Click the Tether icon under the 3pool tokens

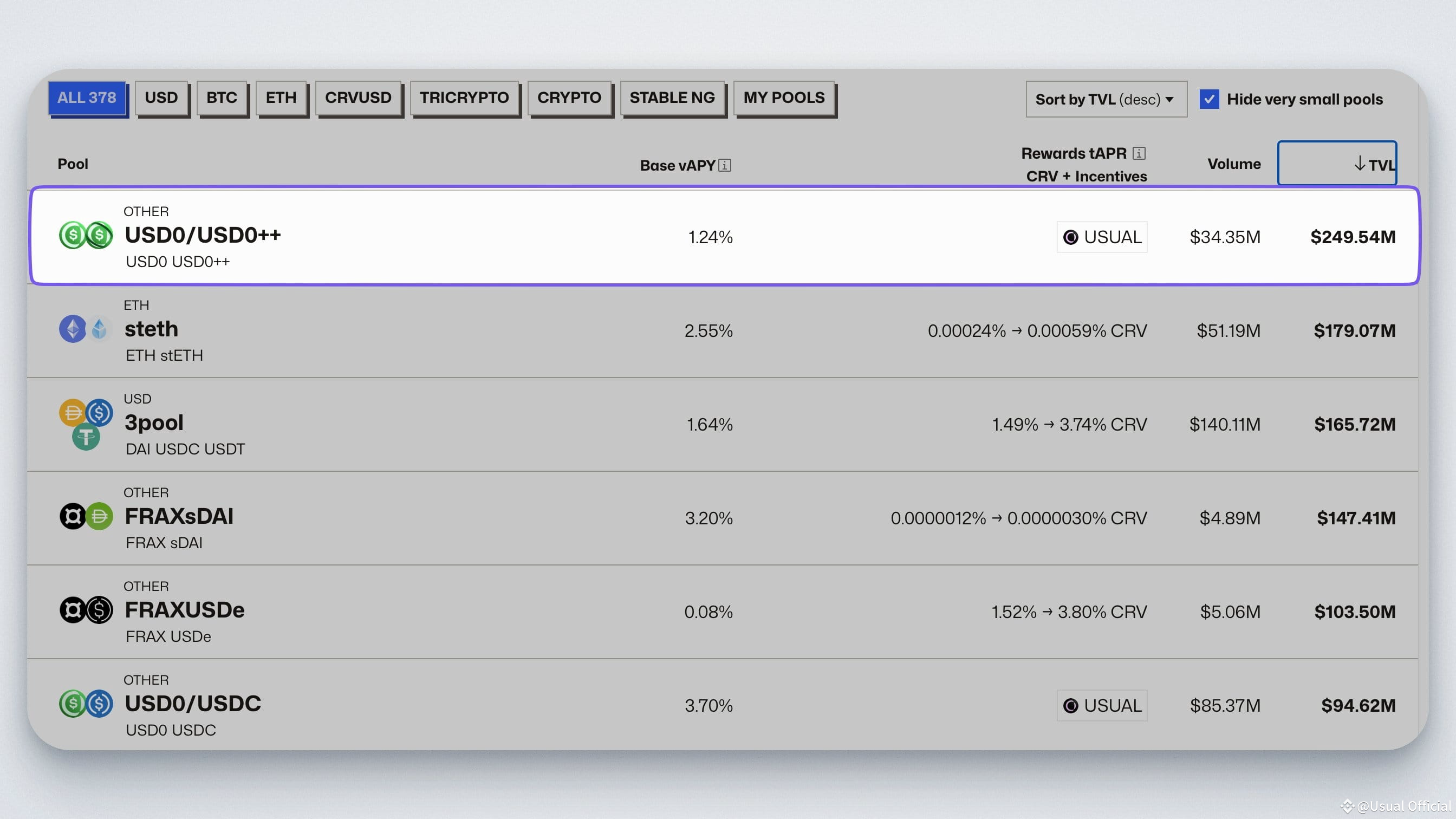pyautogui.click(x=86, y=437)
